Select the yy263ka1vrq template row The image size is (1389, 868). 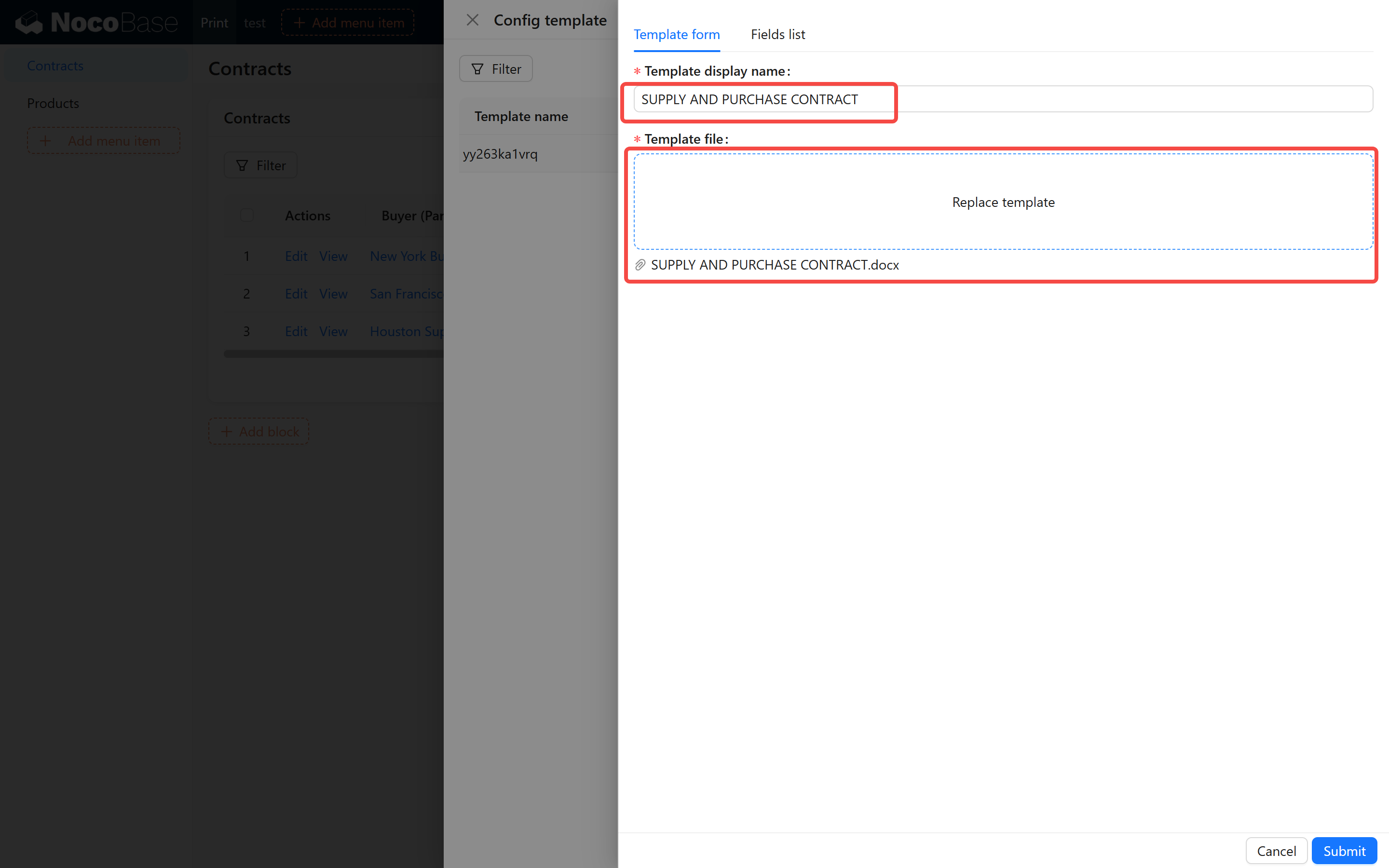point(500,154)
